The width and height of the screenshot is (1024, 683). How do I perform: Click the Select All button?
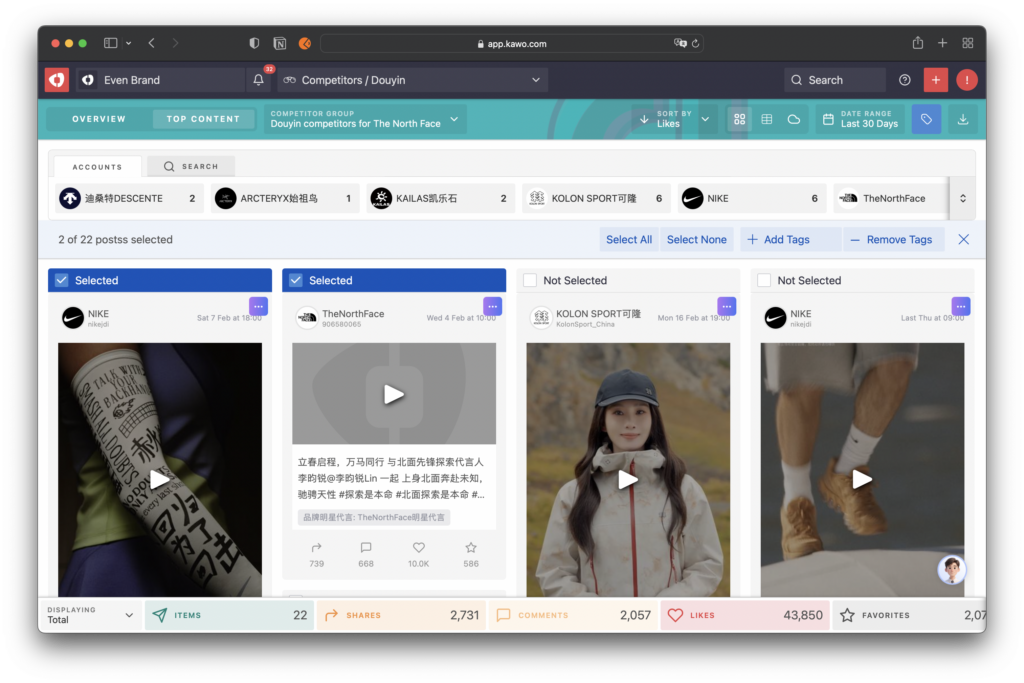tap(628, 240)
